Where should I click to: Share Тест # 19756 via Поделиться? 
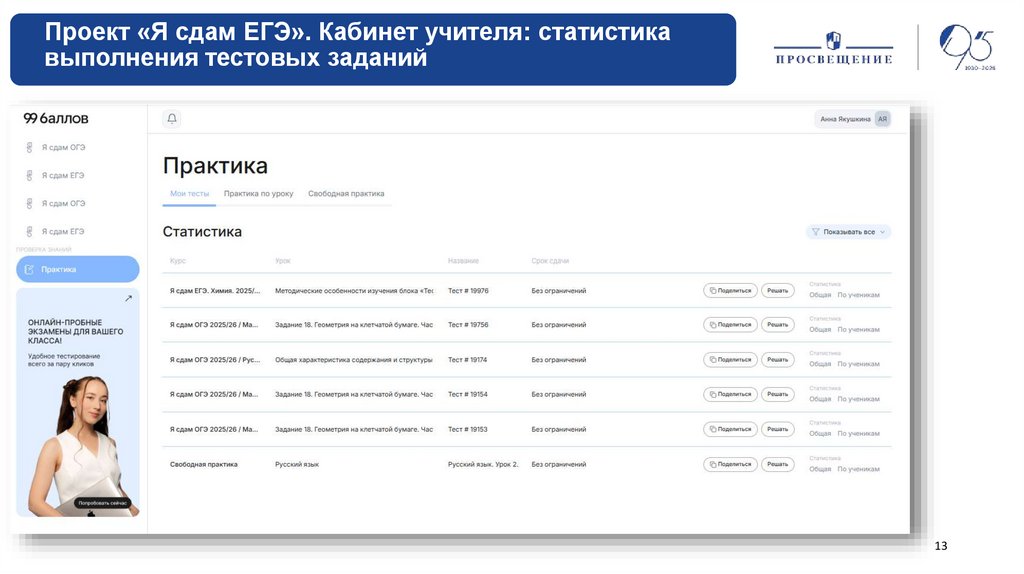[x=730, y=325]
